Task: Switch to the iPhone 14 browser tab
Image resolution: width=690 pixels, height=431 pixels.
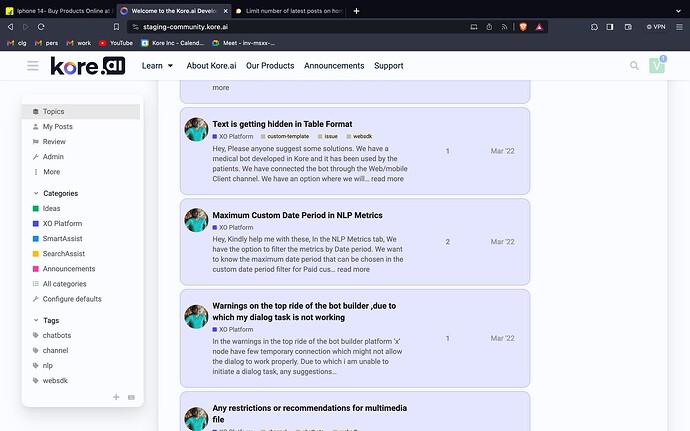Action: point(59,11)
